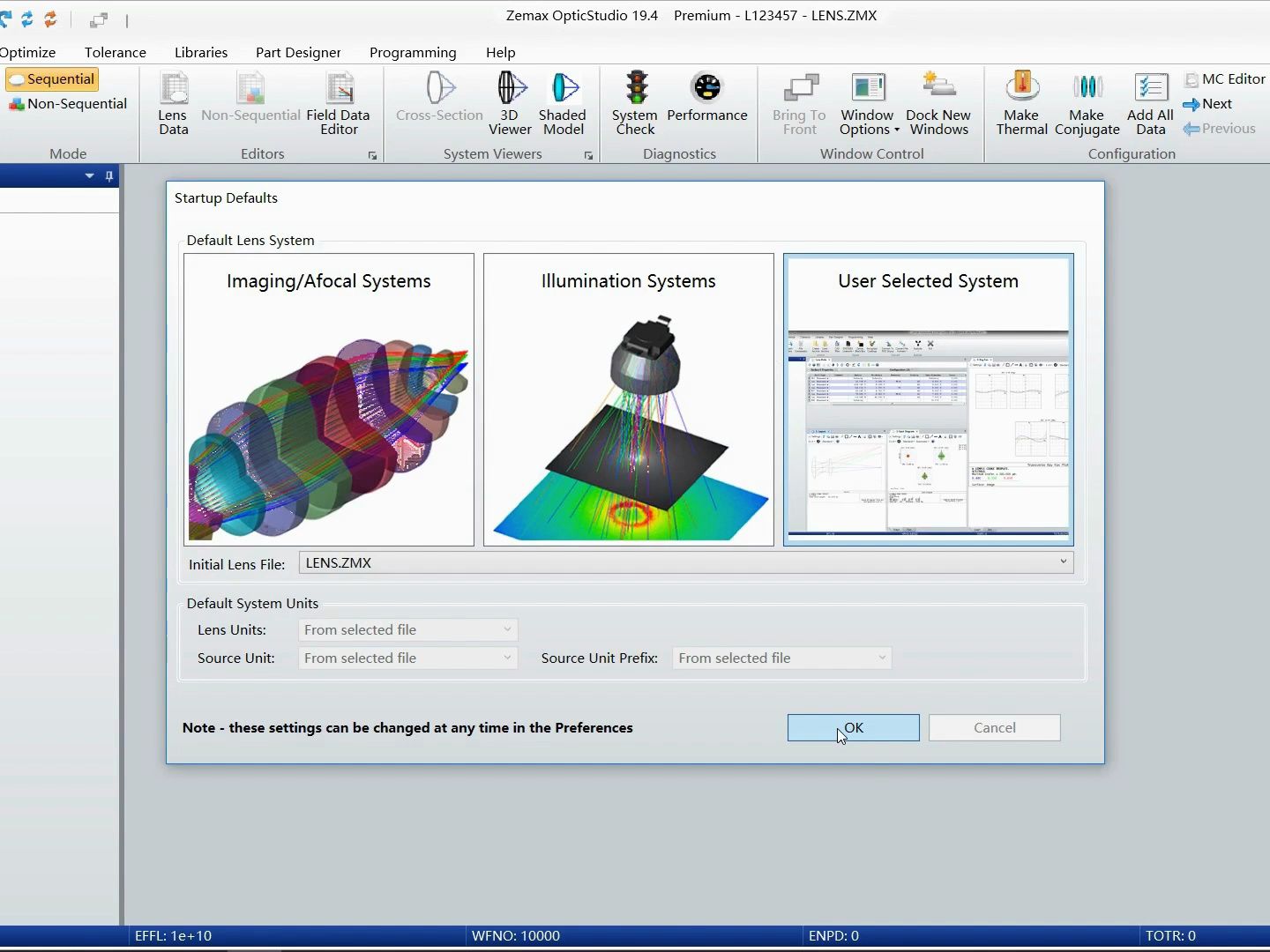Open the Field Data Editor
Viewport: 1270px width, 952px height.
339,104
